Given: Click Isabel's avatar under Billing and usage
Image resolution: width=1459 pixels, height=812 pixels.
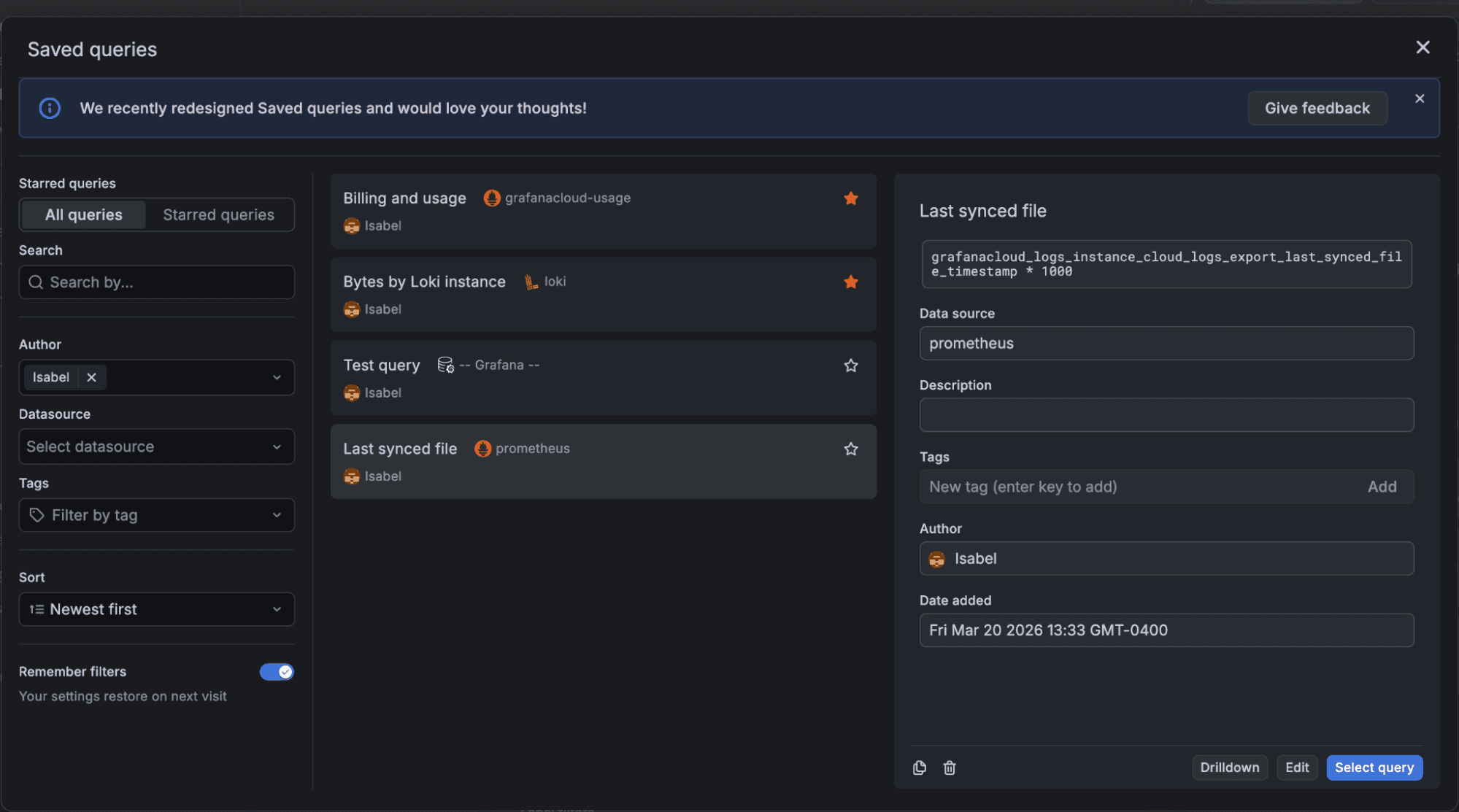Looking at the screenshot, I should [351, 225].
